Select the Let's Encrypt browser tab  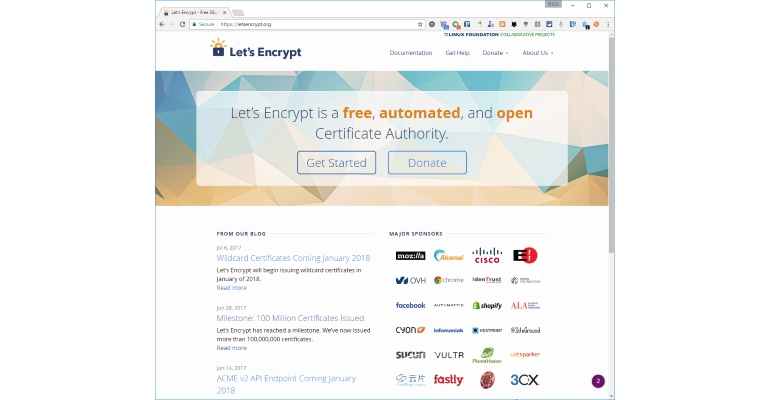(x=193, y=12)
